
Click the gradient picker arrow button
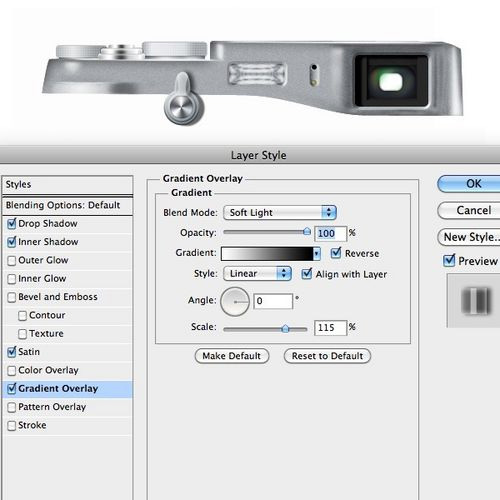pyautogui.click(x=317, y=254)
